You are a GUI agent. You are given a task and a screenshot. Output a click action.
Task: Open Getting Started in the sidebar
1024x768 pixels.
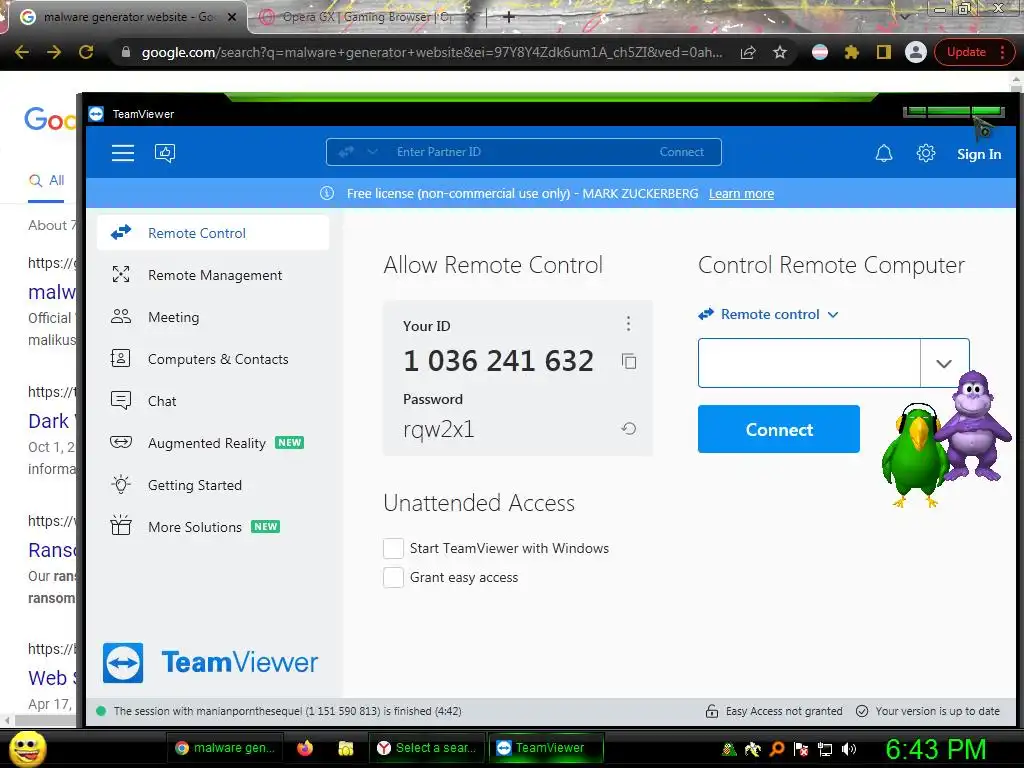[x=213, y=485]
